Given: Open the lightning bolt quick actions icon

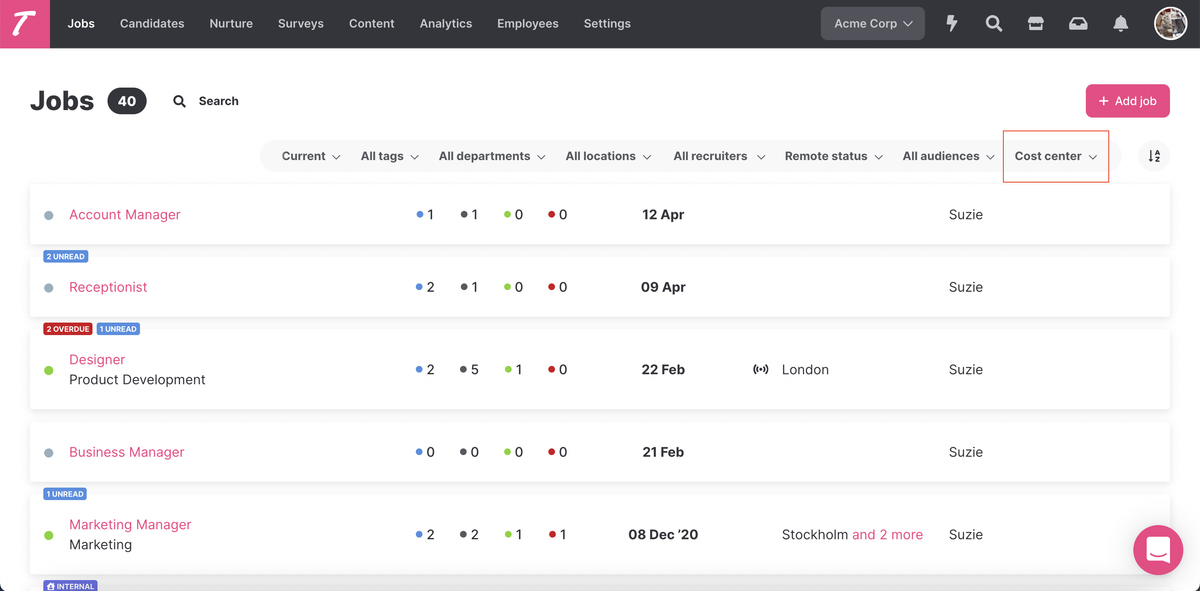Looking at the screenshot, I should (952, 24).
